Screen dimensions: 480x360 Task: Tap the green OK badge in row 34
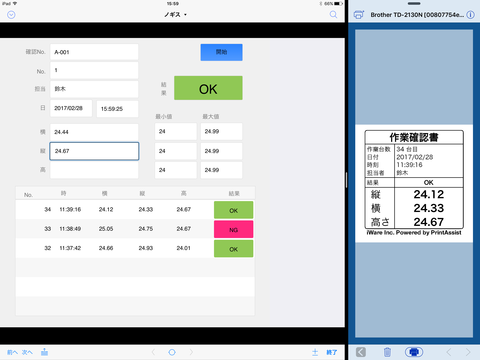pyautogui.click(x=233, y=210)
